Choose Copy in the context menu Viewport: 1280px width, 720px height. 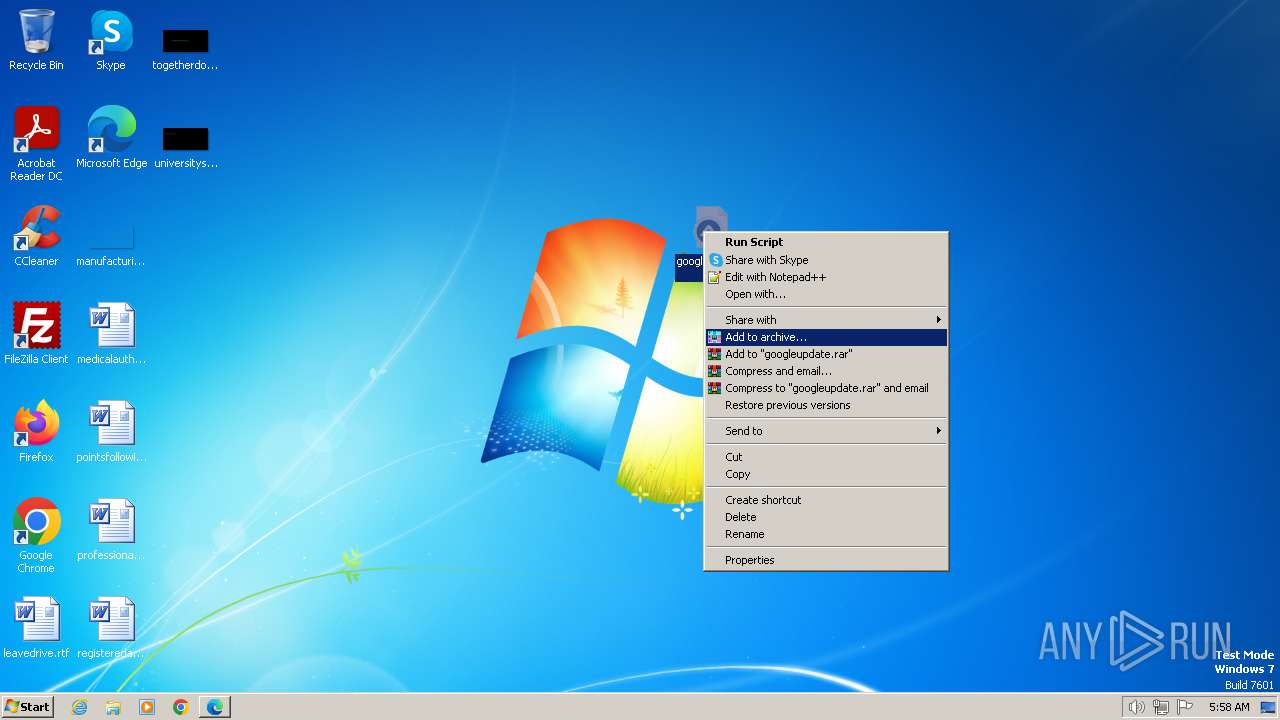tap(826, 474)
